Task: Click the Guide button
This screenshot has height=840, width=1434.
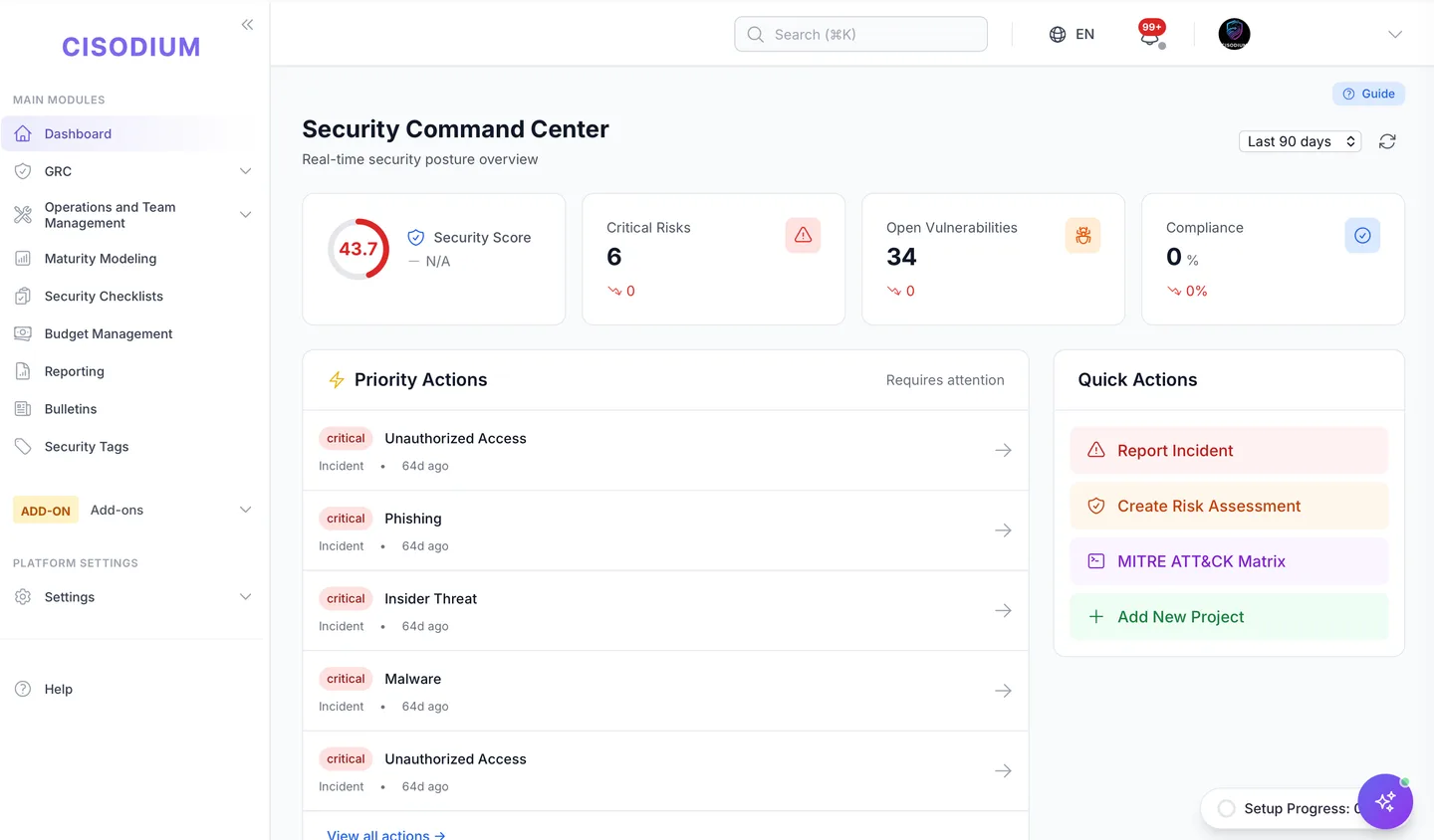Action: [1368, 94]
